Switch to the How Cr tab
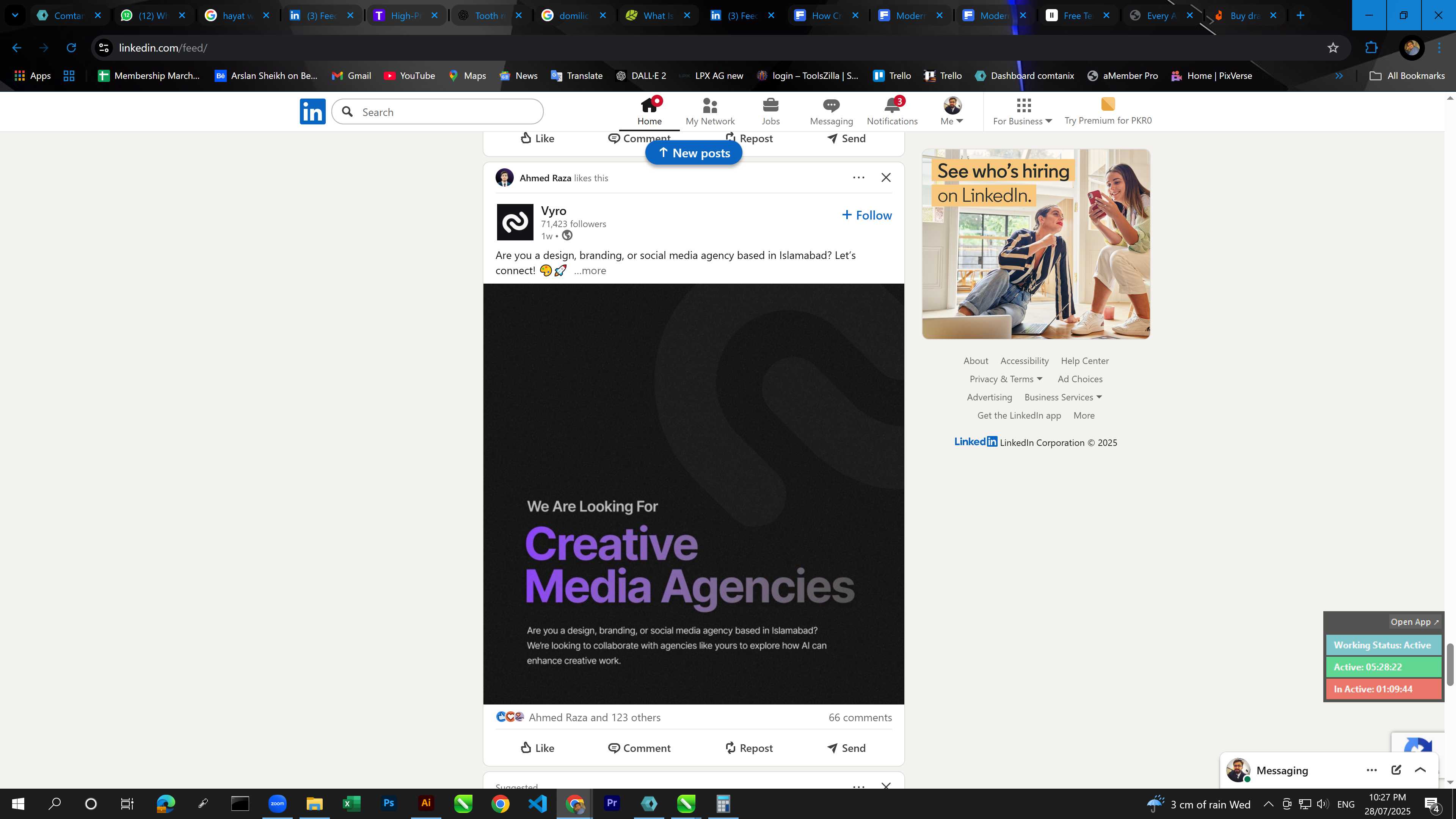 (826, 15)
